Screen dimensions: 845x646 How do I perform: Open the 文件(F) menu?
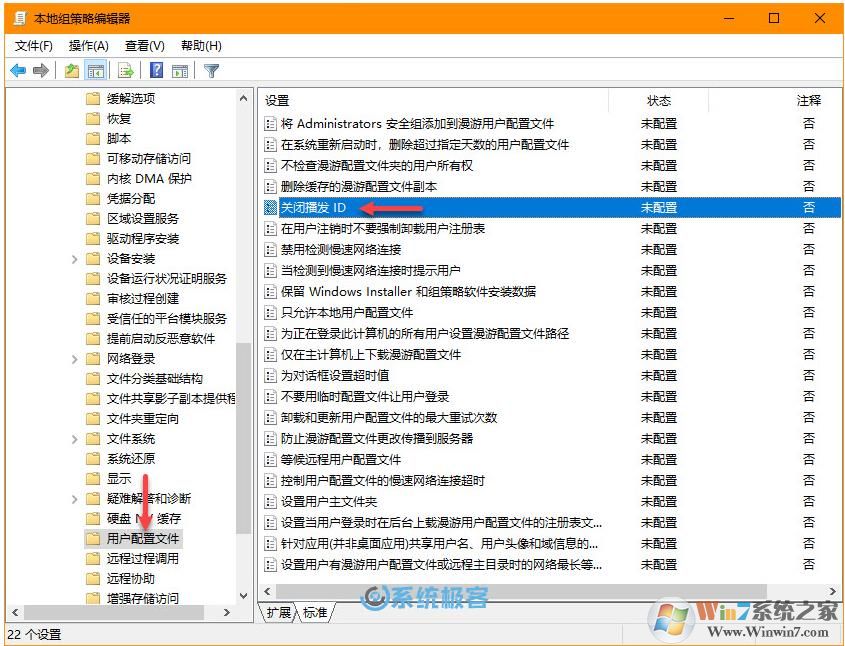click(x=33, y=46)
